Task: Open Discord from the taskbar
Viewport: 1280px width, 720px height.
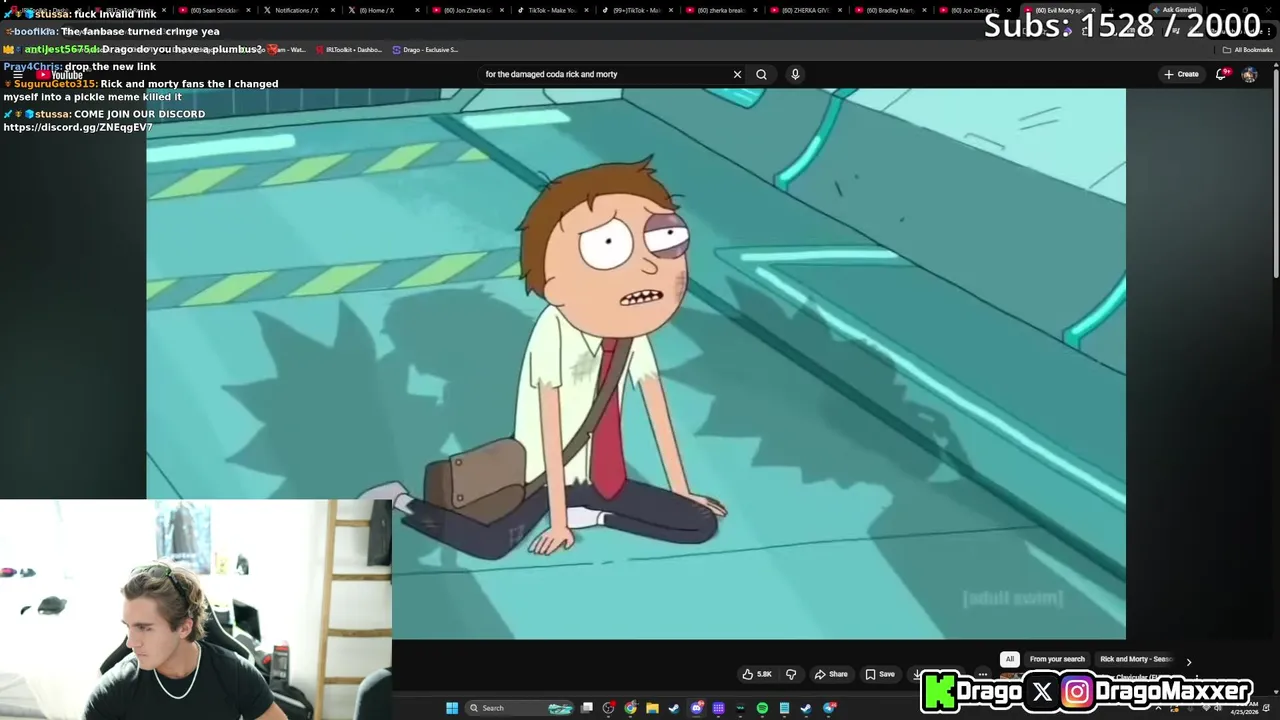Action: pos(697,708)
